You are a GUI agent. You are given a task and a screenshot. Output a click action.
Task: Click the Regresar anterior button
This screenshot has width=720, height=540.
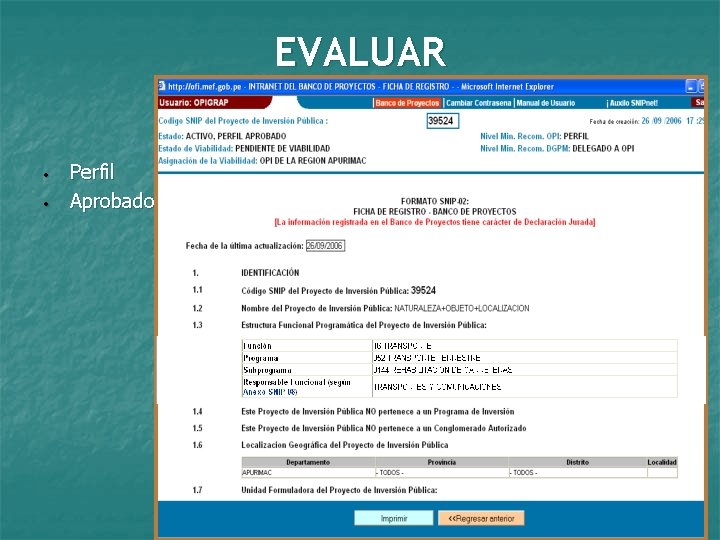(481, 518)
